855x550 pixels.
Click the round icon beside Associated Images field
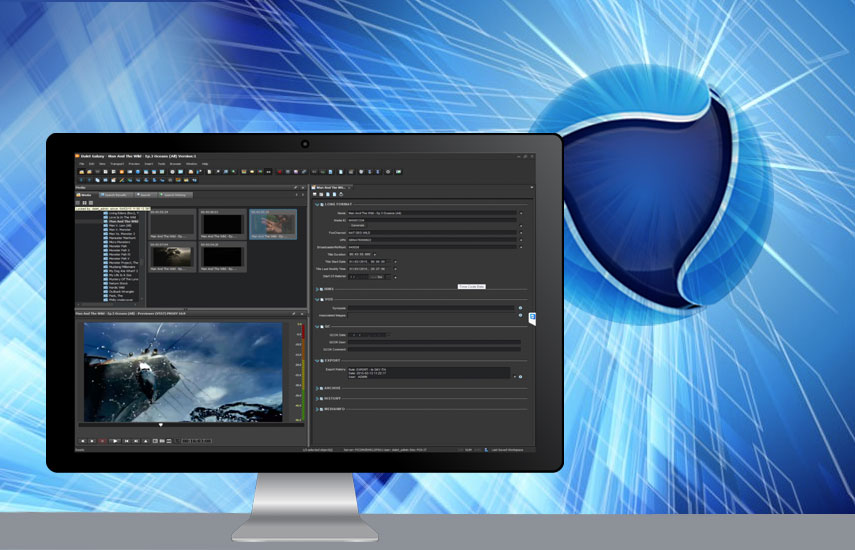point(520,315)
